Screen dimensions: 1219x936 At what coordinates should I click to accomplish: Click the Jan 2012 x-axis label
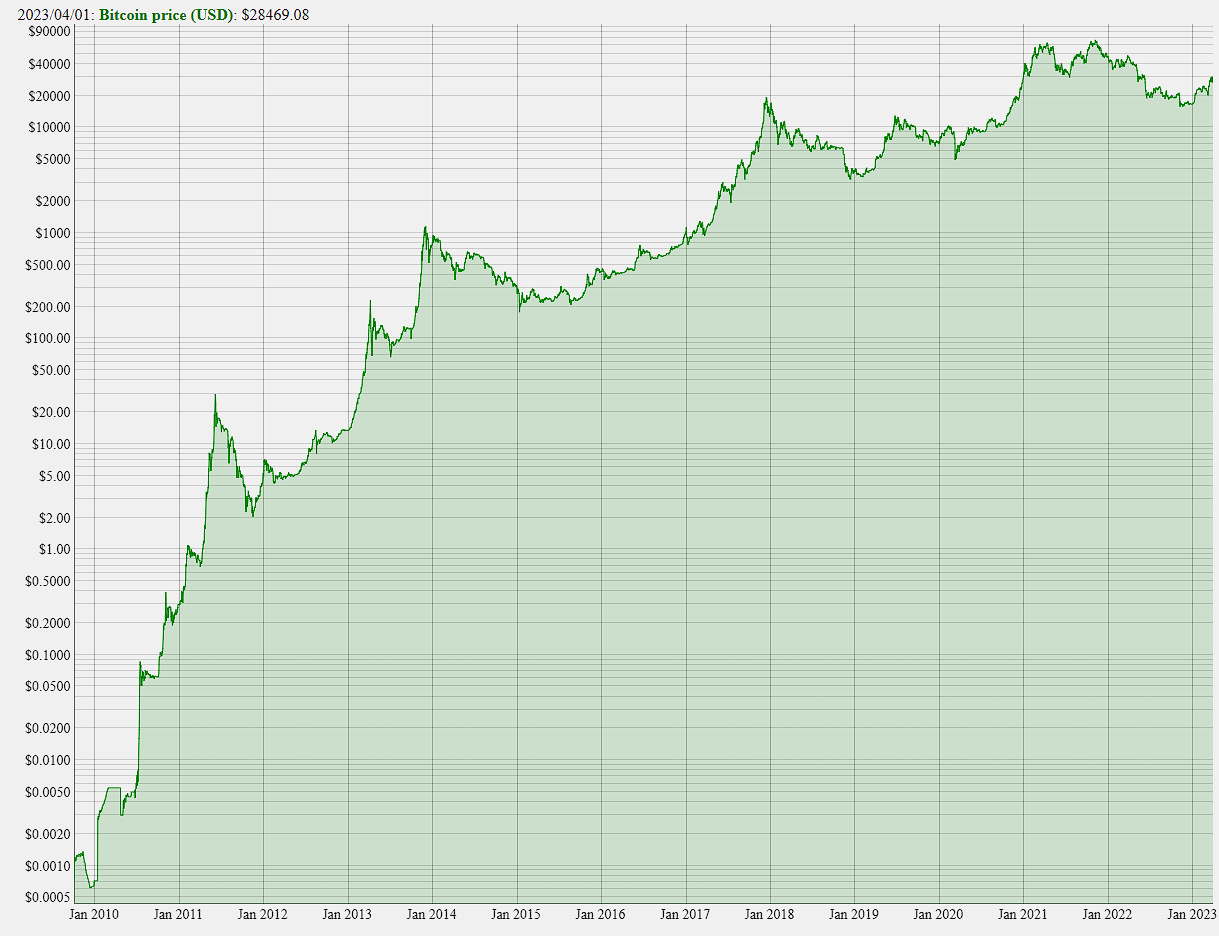coord(263,914)
